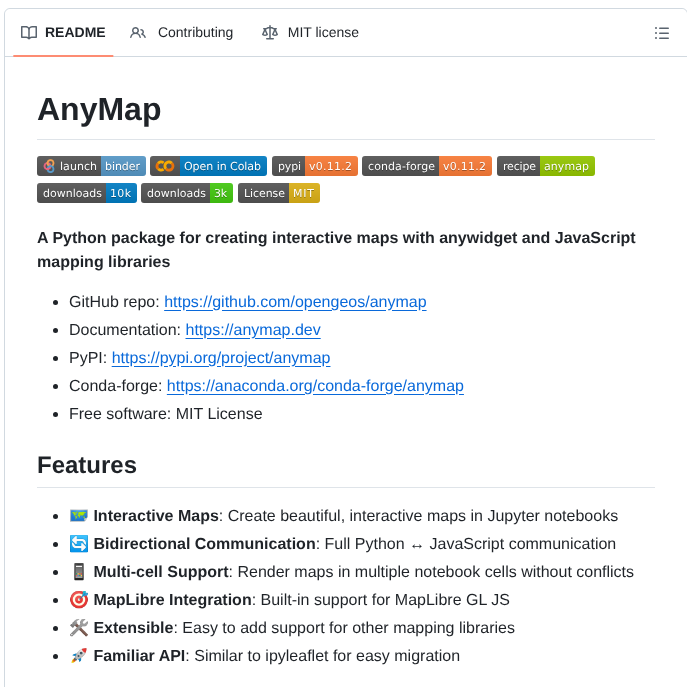The height and width of the screenshot is (687, 687).
Task: Click the 'Extensible' bold text
Action: (134, 628)
